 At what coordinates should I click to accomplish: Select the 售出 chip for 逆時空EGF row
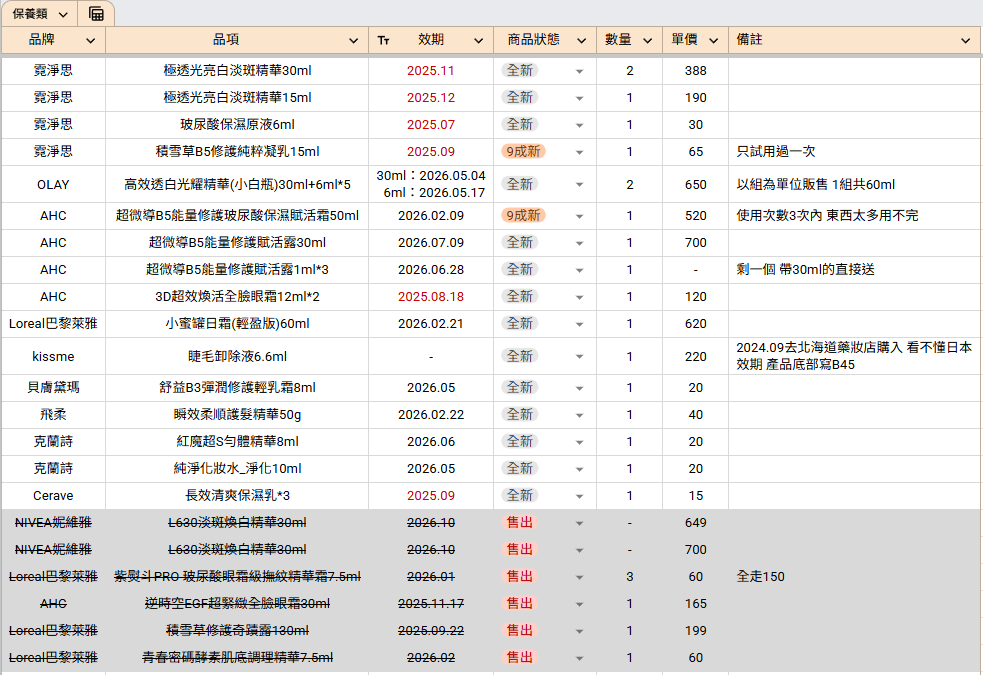(520, 604)
